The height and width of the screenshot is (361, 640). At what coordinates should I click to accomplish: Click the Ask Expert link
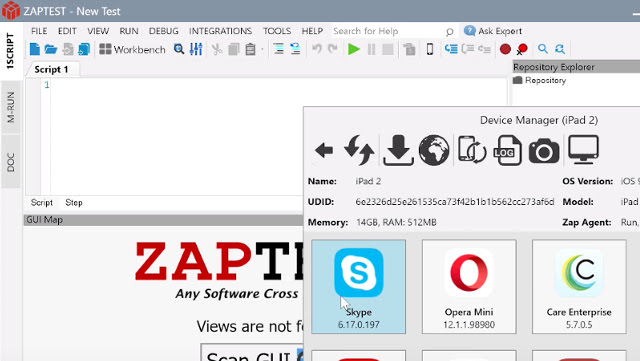tap(493, 31)
